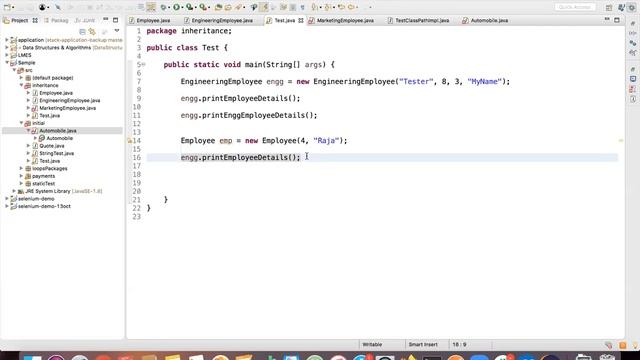Maximize the editor area
This screenshot has height=360, width=640.
pyautogui.click(x=617, y=20)
